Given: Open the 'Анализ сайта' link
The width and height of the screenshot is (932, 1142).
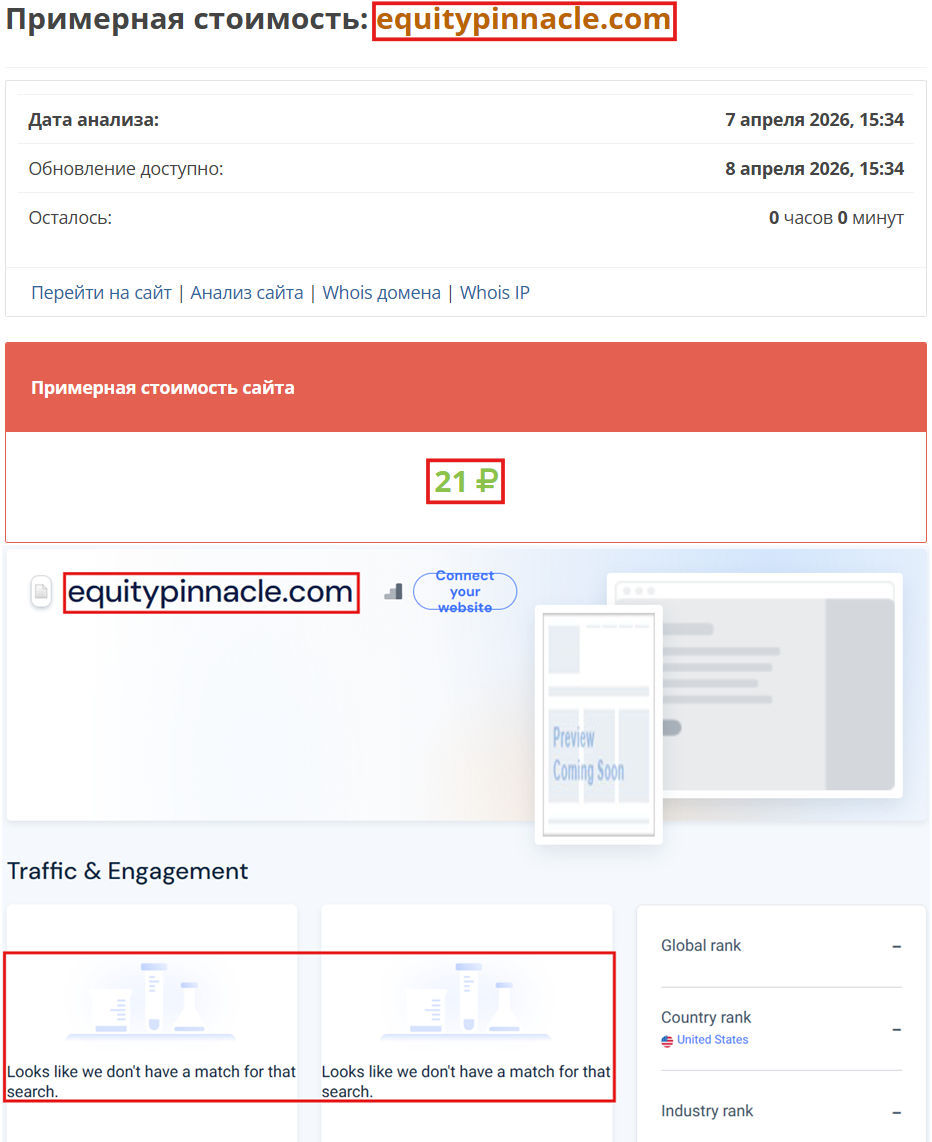Looking at the screenshot, I should click(x=246, y=292).
